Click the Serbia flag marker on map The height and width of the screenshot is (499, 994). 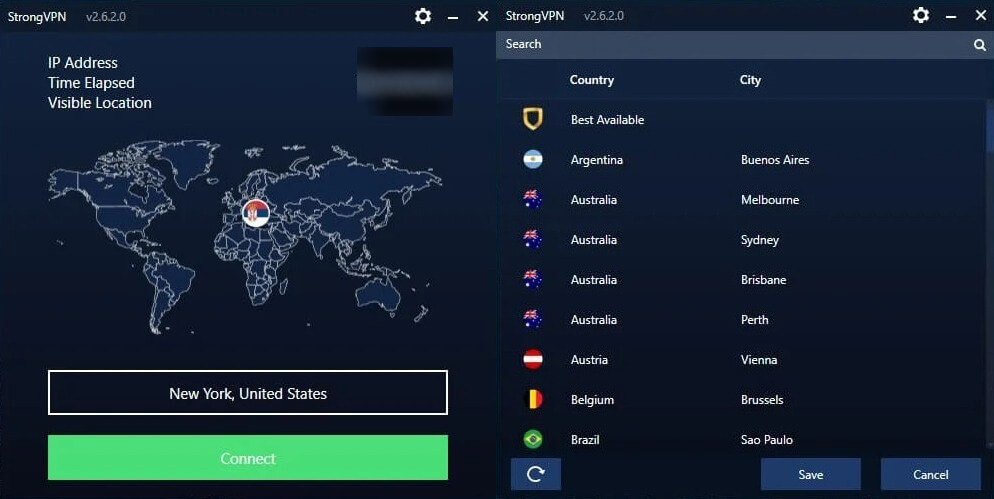[x=256, y=213]
